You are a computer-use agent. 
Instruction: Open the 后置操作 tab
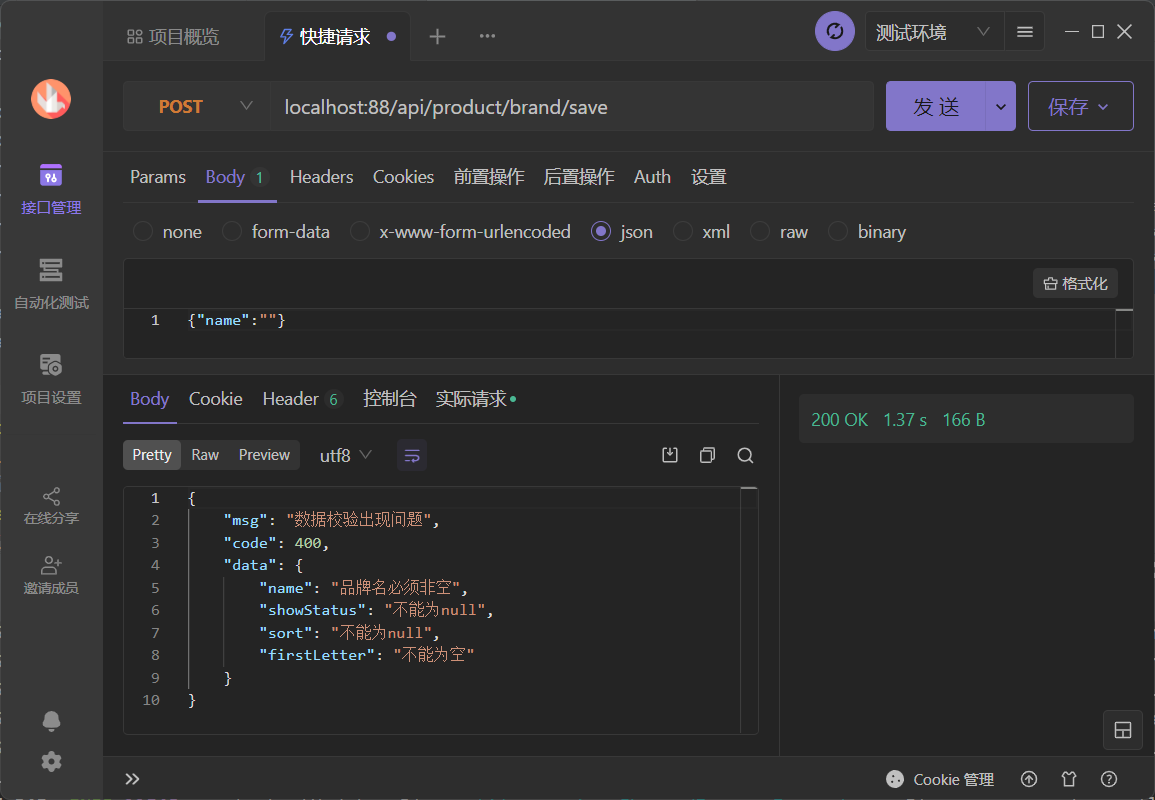click(x=578, y=177)
